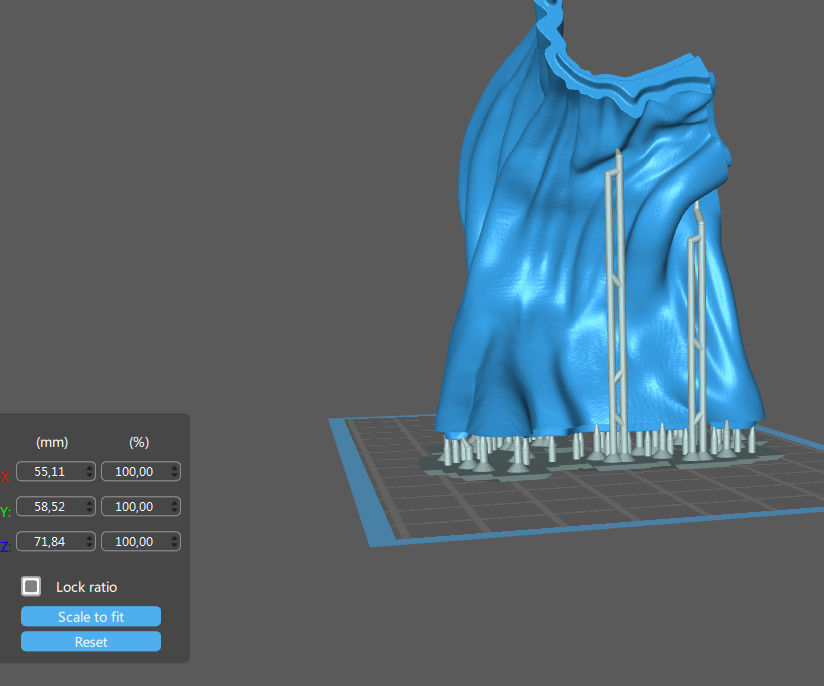Screen dimensions: 824x686
Task: Decrease X percent value with down arrow
Action: click(x=175, y=475)
